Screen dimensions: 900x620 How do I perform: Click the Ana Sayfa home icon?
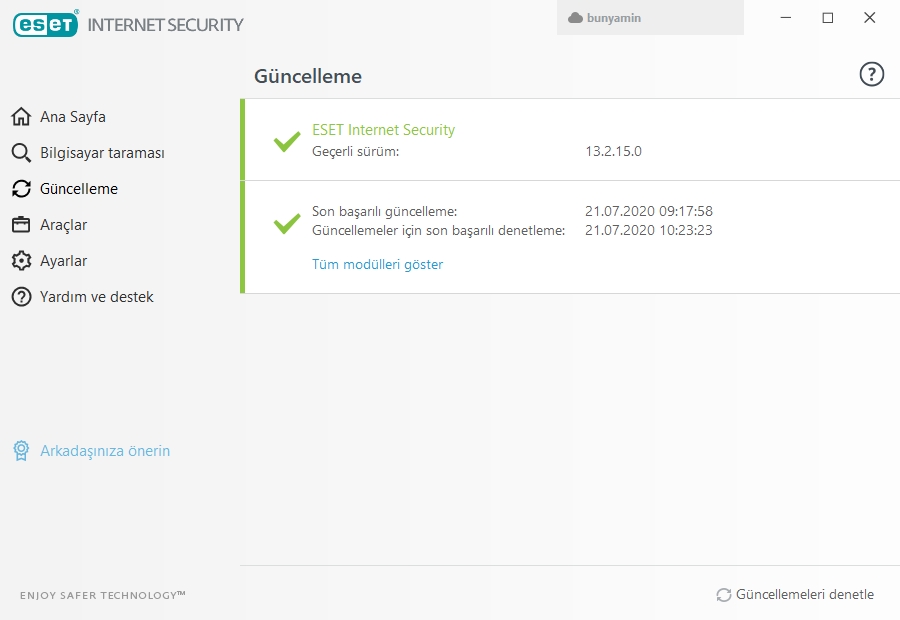[21, 117]
